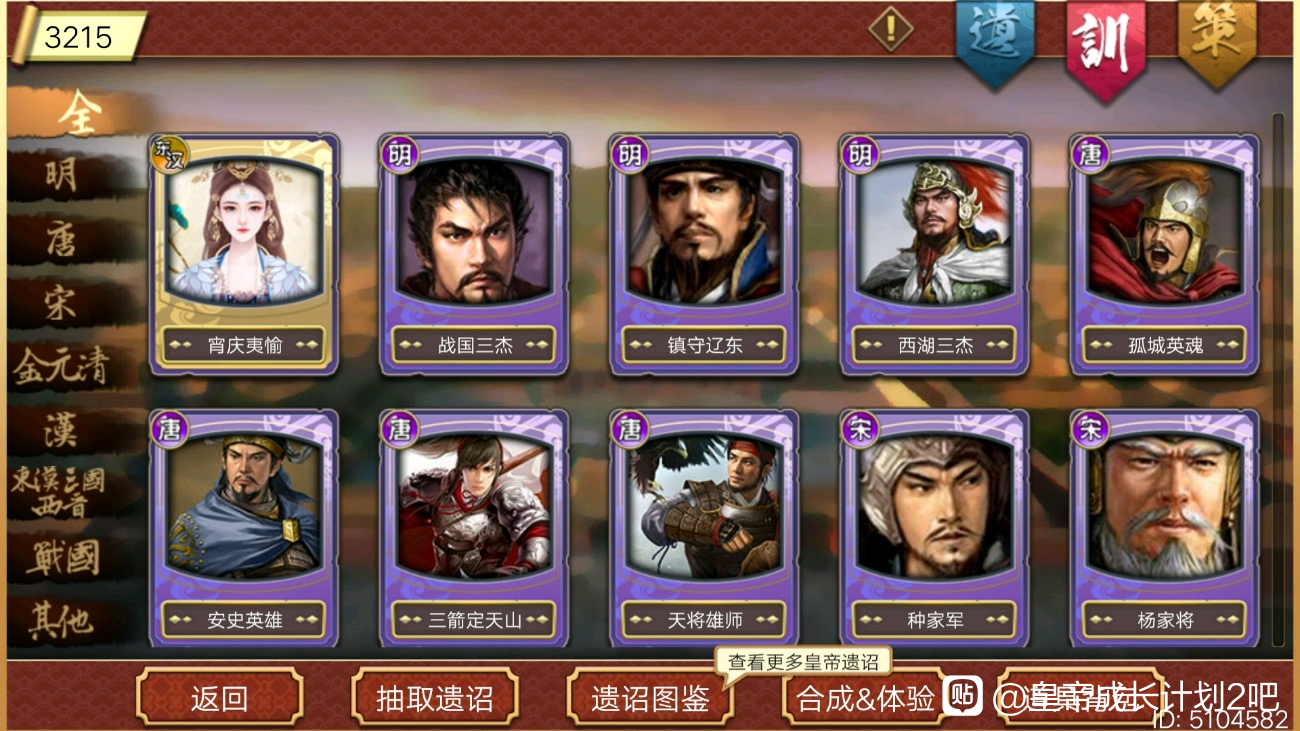Select the 三箭定天山 card portrait
1300x731 pixels.
(x=474, y=505)
